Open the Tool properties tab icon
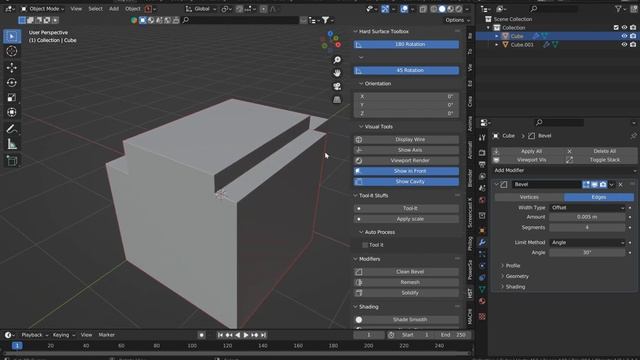The image size is (640, 360). 482,138
